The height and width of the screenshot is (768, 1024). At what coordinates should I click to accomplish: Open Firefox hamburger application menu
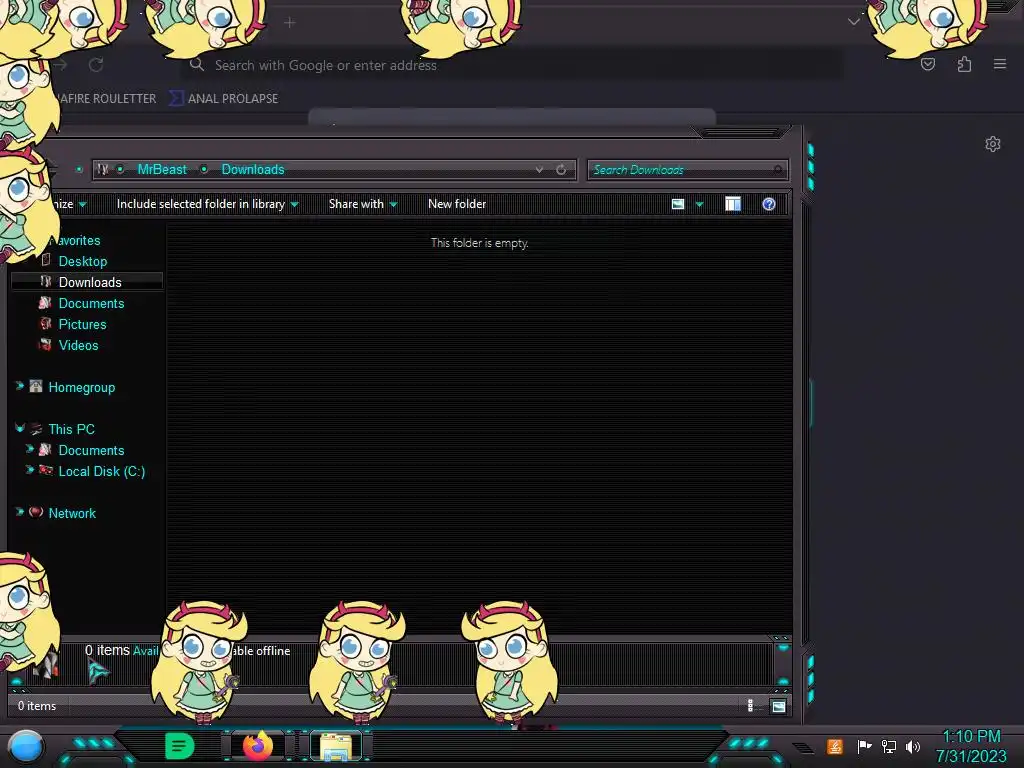tap(1000, 64)
